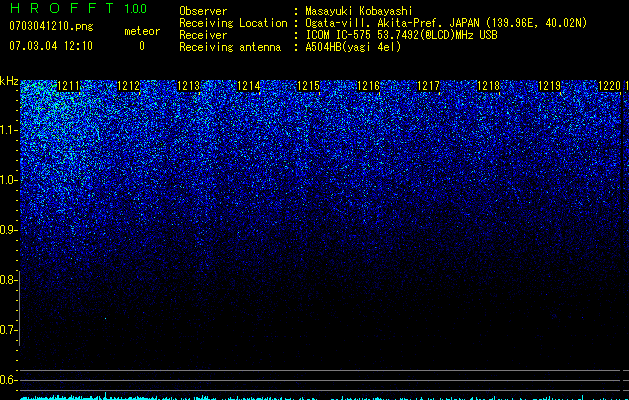Click the Ogata-vill. Akita-Pref. JAPAN location text
The height and width of the screenshot is (400, 629).
pyautogui.click(x=446, y=23)
